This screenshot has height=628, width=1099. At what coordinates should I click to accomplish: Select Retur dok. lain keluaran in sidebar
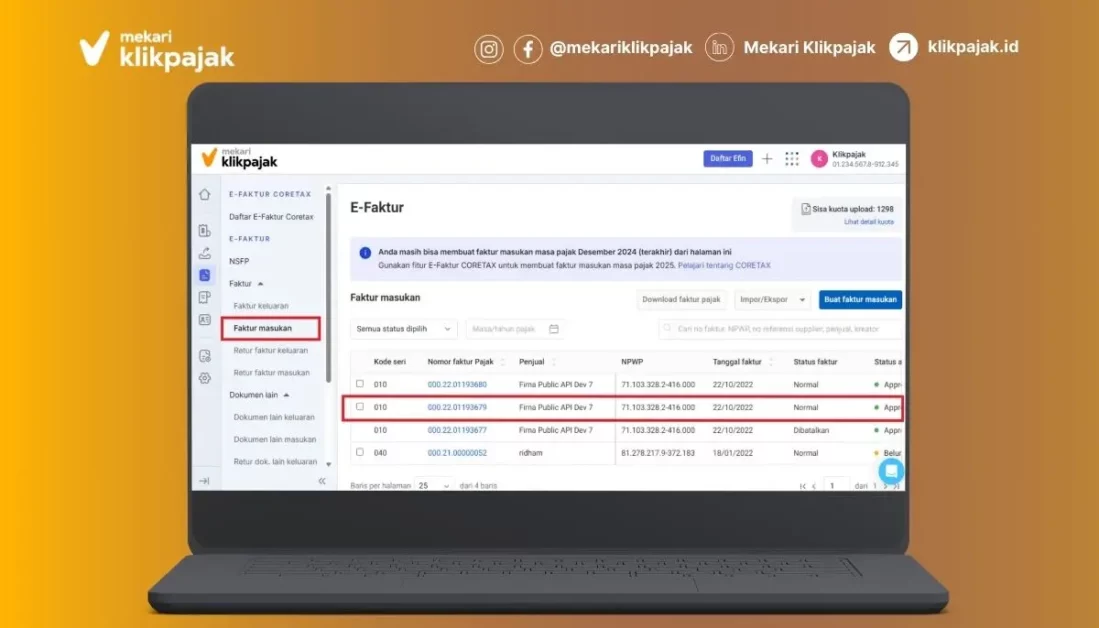(x=275, y=462)
